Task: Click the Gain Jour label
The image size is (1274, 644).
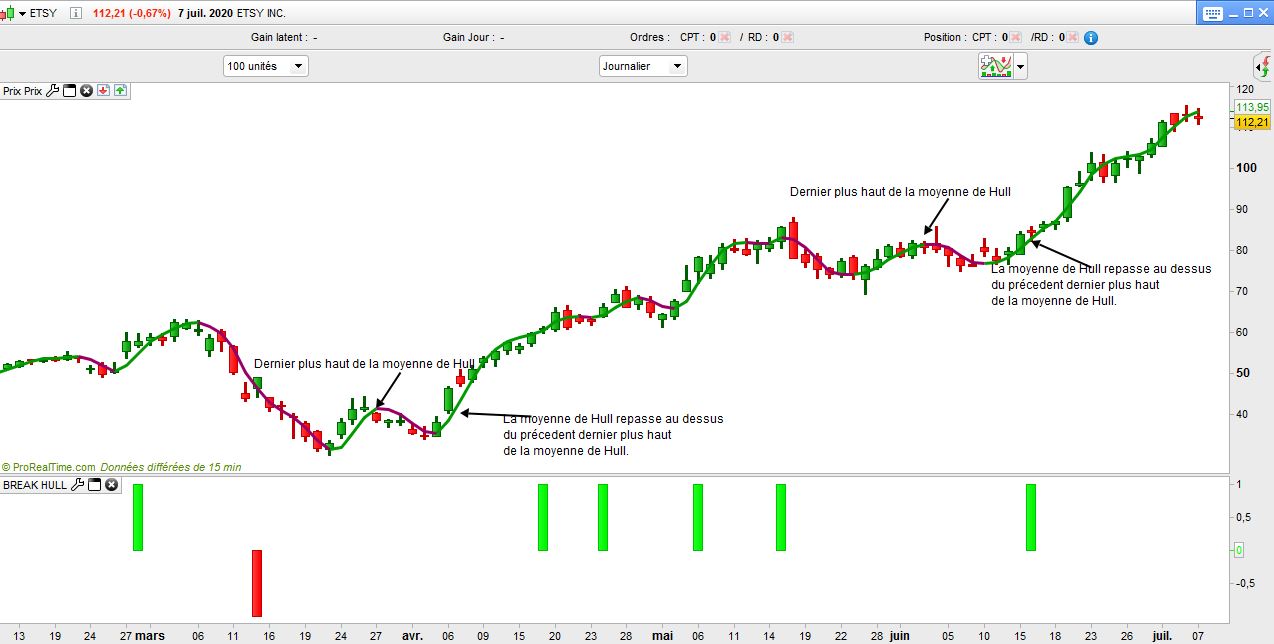Action: [x=468, y=38]
